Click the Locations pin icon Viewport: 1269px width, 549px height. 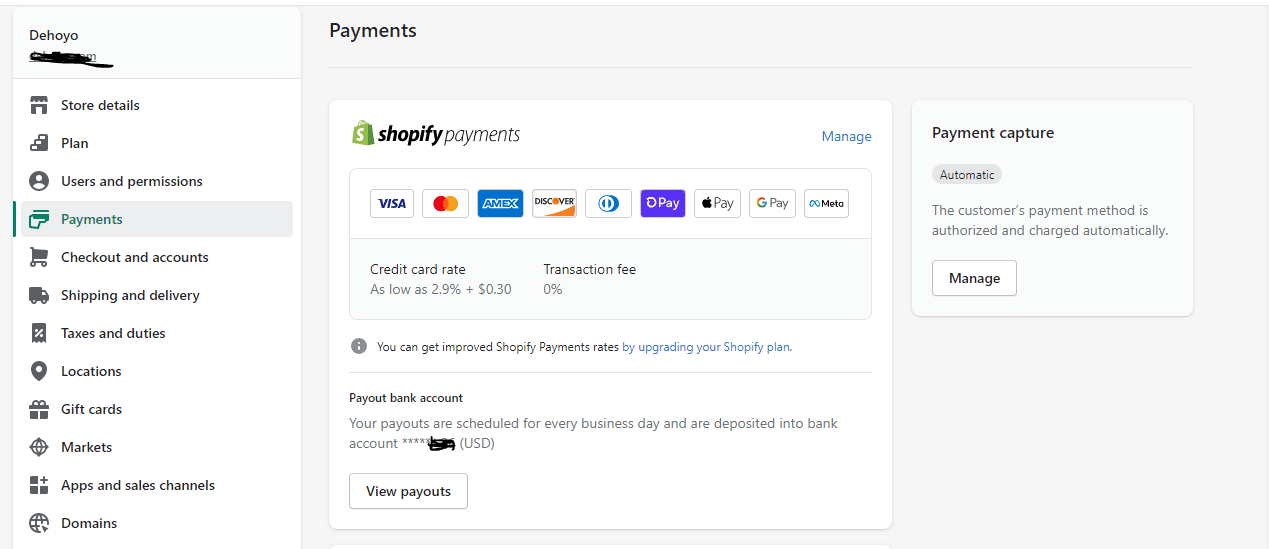[39, 371]
